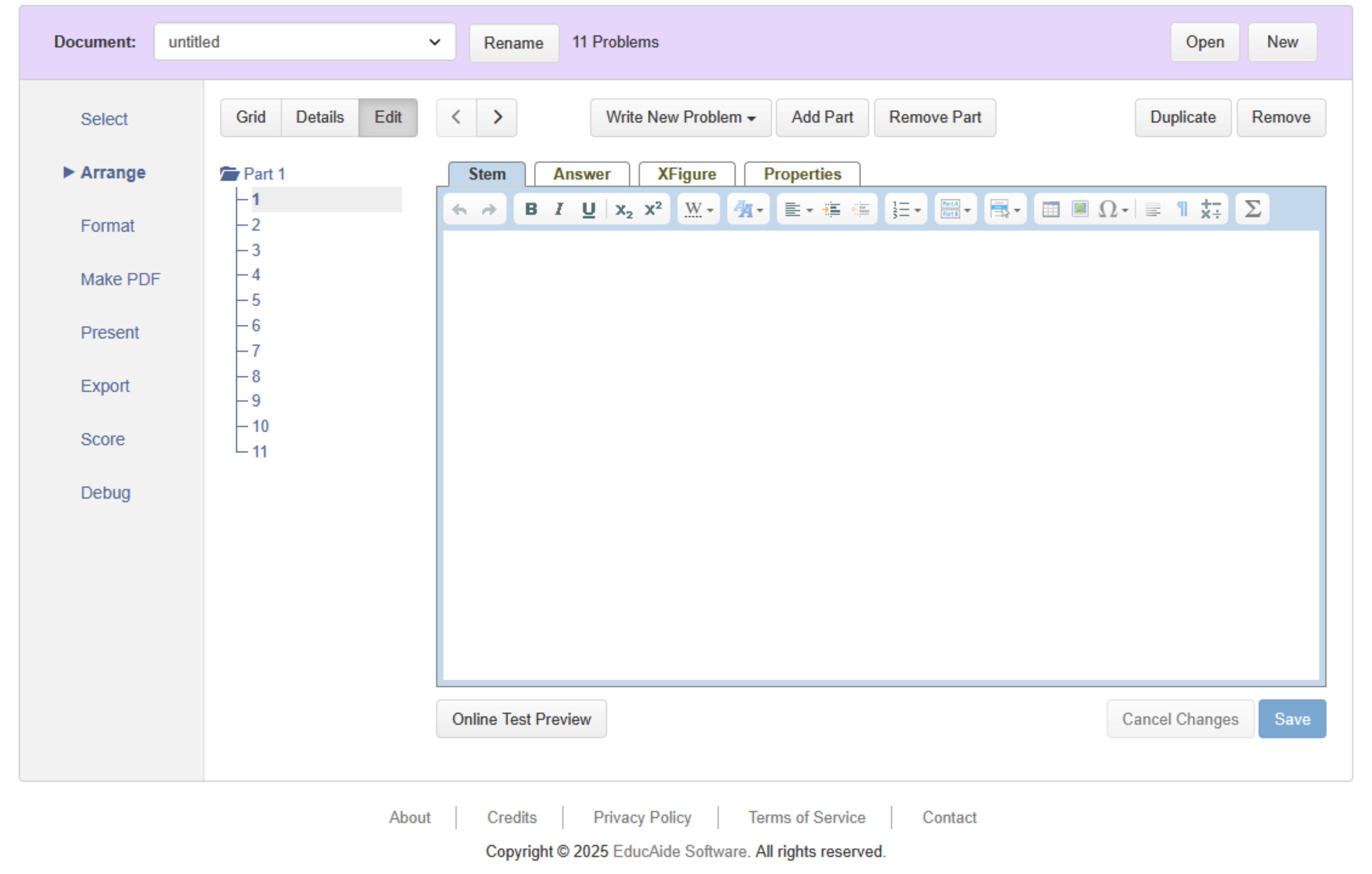Open the Export section in the sidebar

tap(106, 386)
